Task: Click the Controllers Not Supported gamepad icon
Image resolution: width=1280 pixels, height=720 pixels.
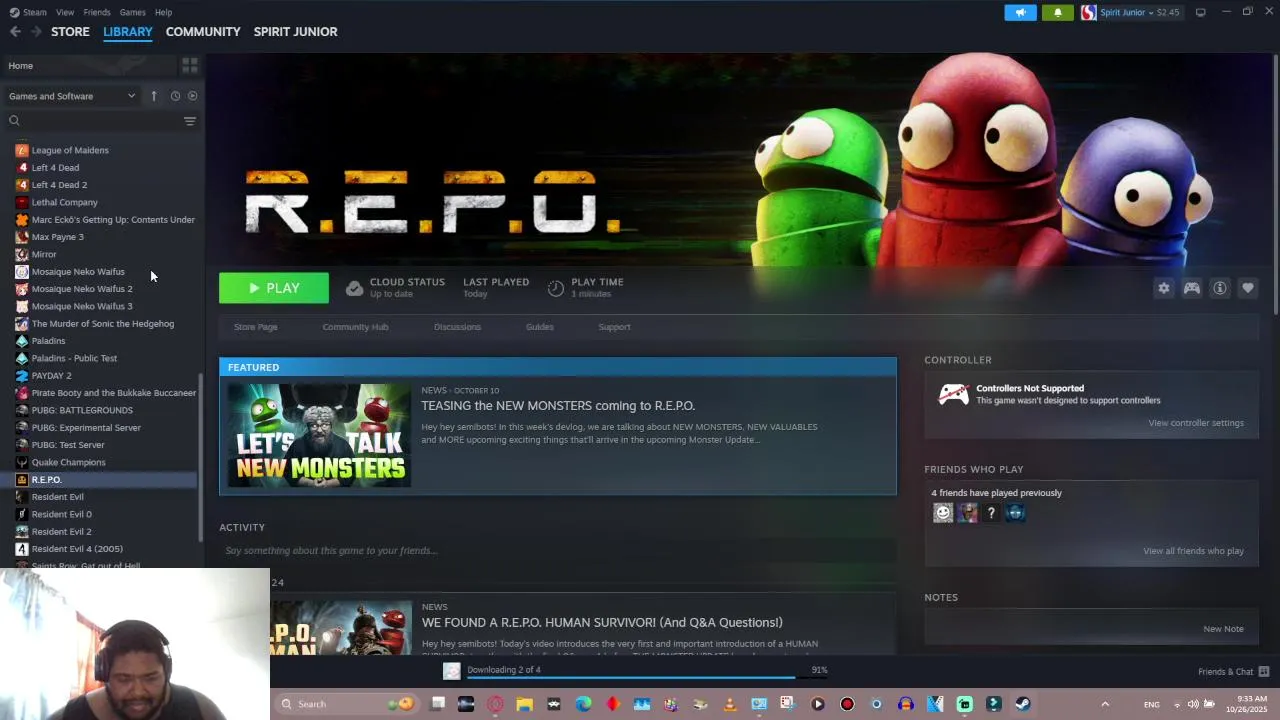Action: (953, 394)
